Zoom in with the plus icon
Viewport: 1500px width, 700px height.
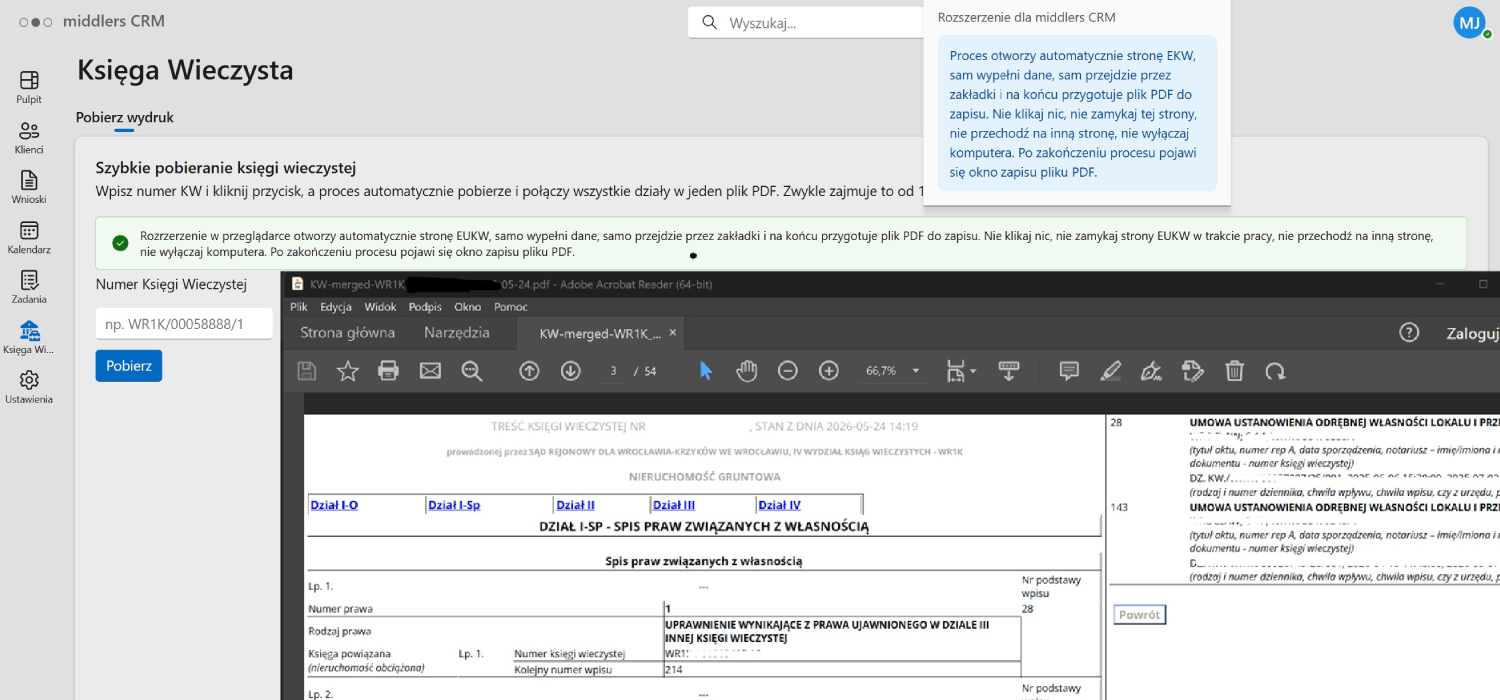point(829,371)
